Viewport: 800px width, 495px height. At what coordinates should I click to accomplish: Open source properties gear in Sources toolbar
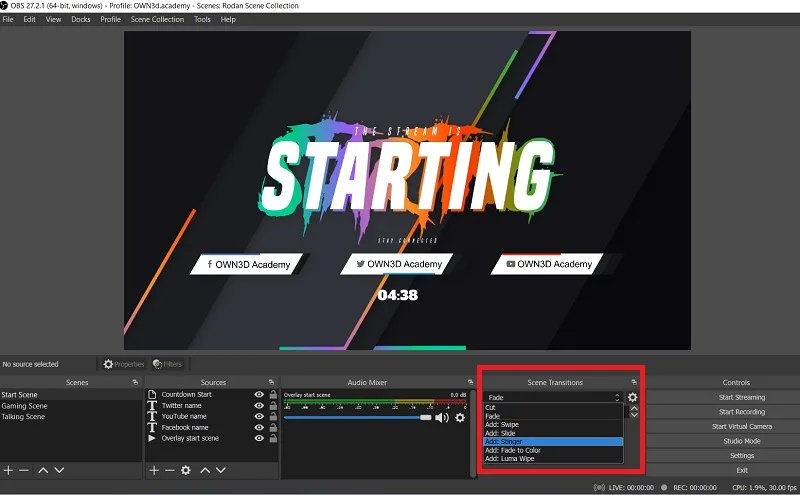(x=186, y=470)
